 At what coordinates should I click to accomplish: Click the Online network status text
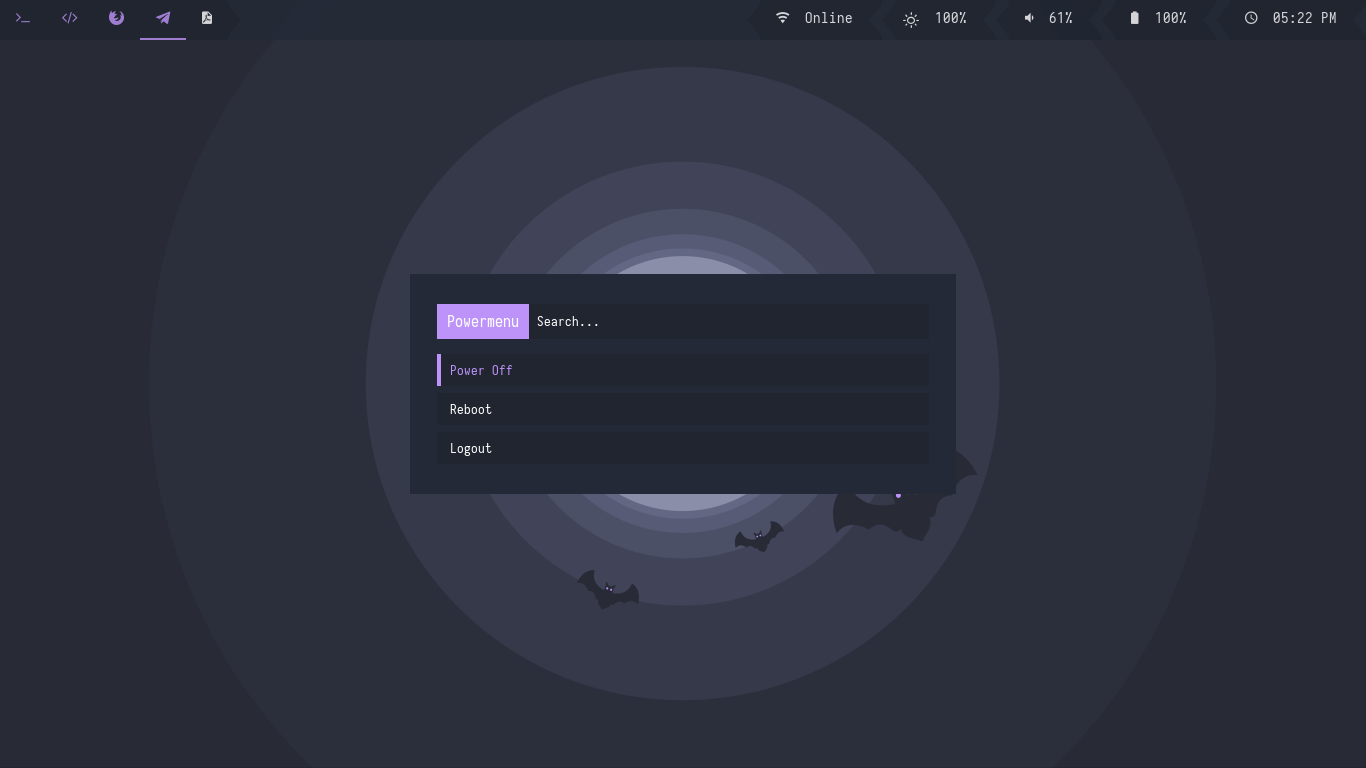(x=828, y=18)
